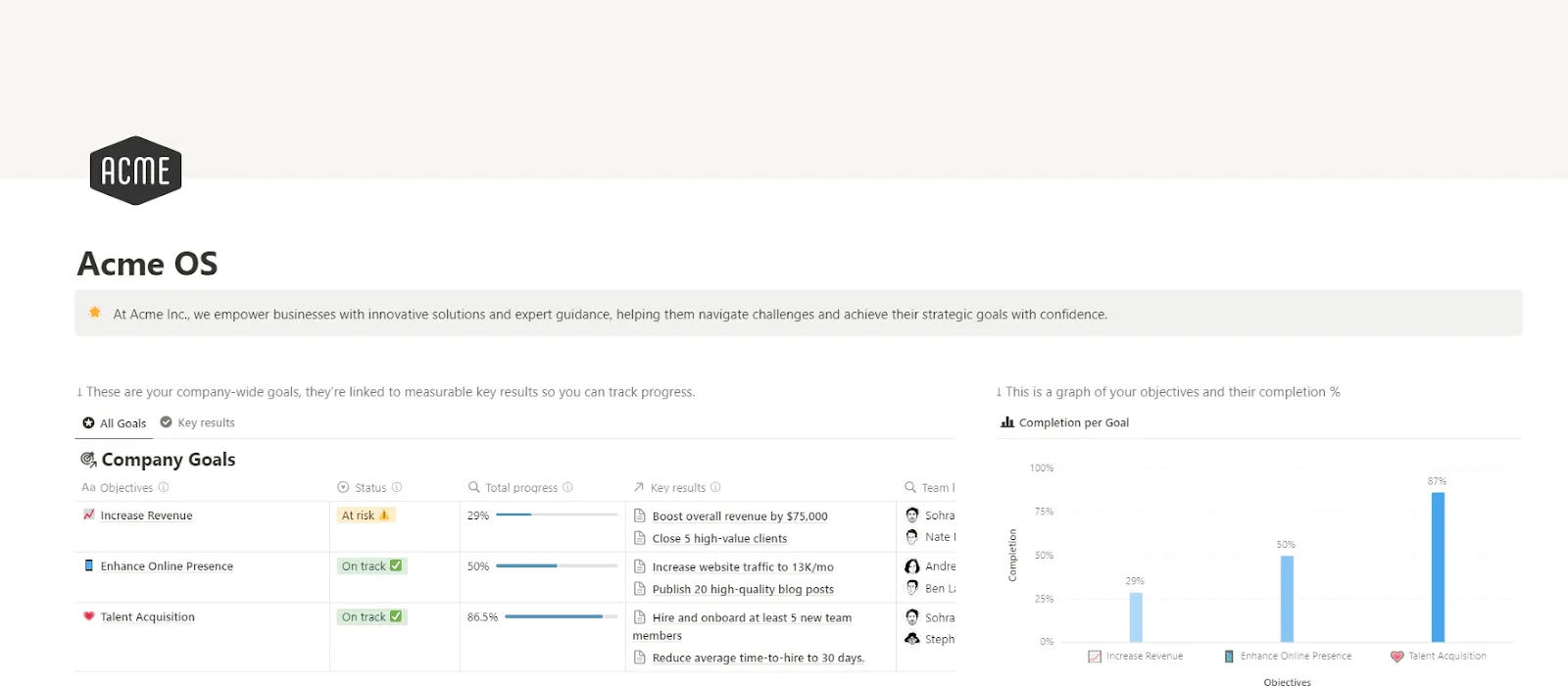The width and height of the screenshot is (1568, 686).
Task: Switch to the All Goals tab
Action: [x=115, y=423]
